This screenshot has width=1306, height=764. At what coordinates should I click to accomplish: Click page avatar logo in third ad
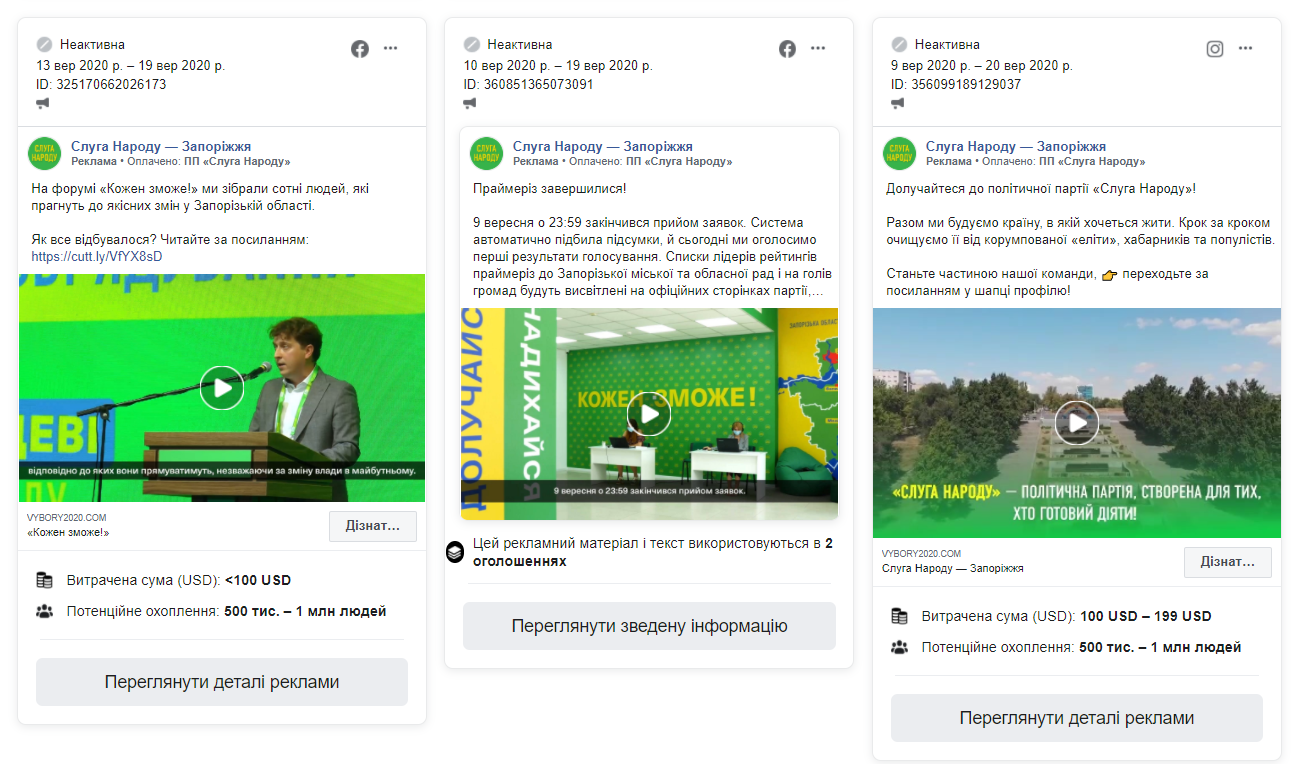click(x=899, y=153)
